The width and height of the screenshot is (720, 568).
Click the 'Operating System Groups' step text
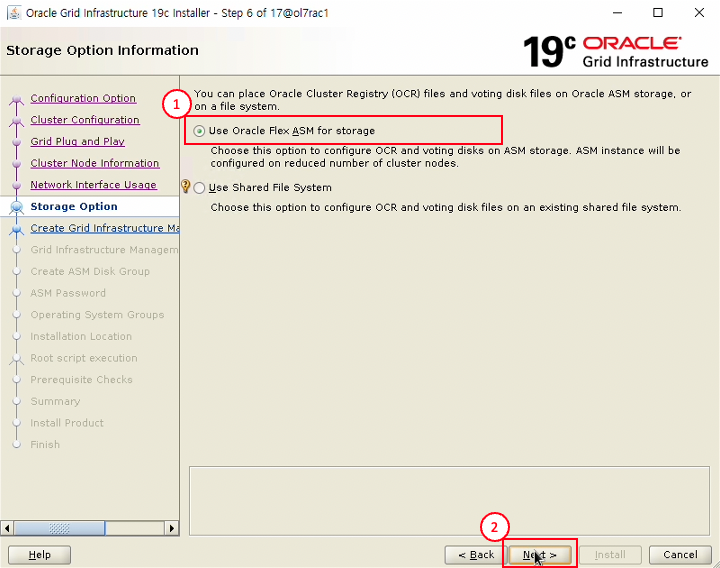click(x=97, y=315)
